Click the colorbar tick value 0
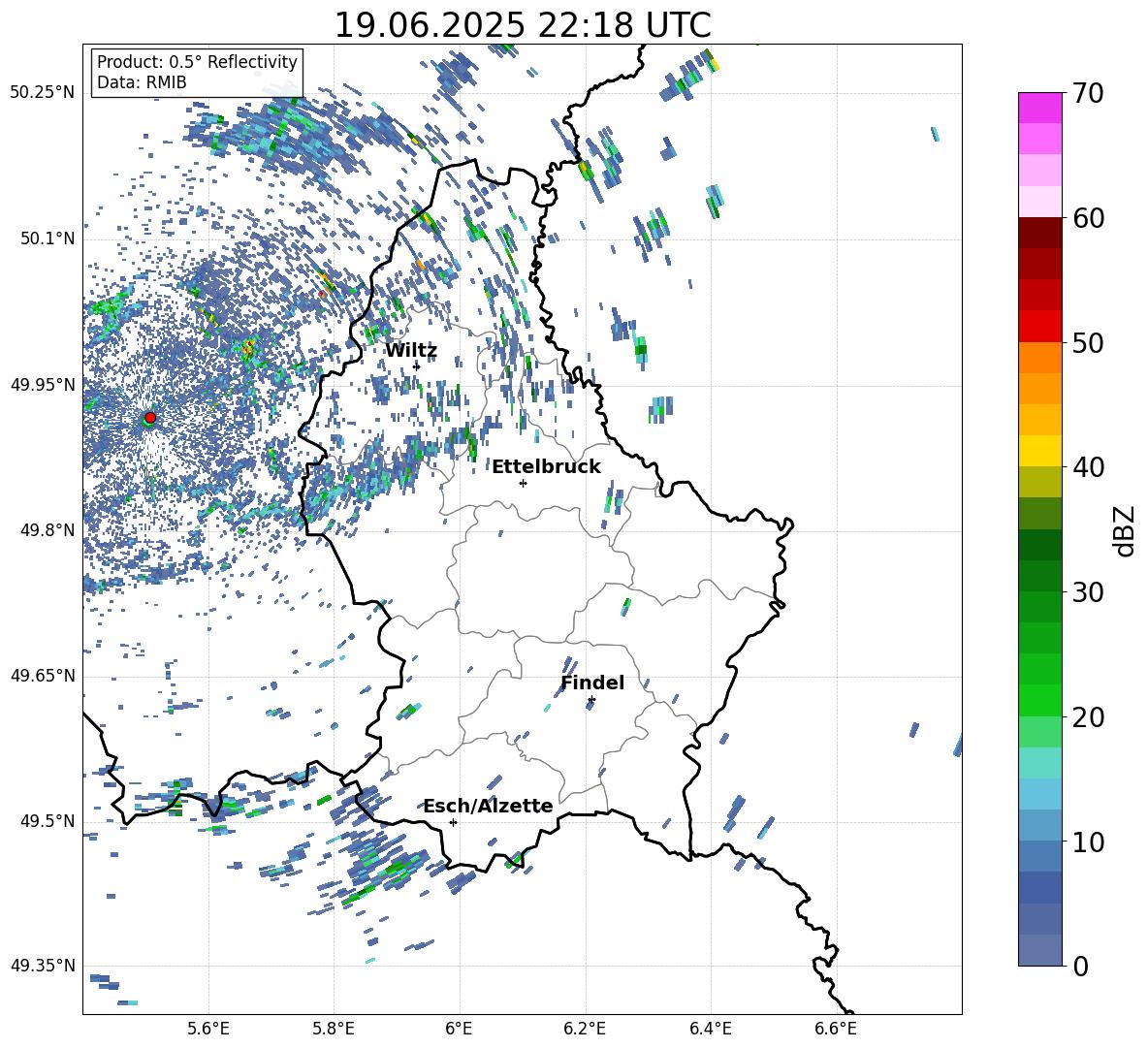This screenshot has height=1048, width=1148. coord(1080,966)
